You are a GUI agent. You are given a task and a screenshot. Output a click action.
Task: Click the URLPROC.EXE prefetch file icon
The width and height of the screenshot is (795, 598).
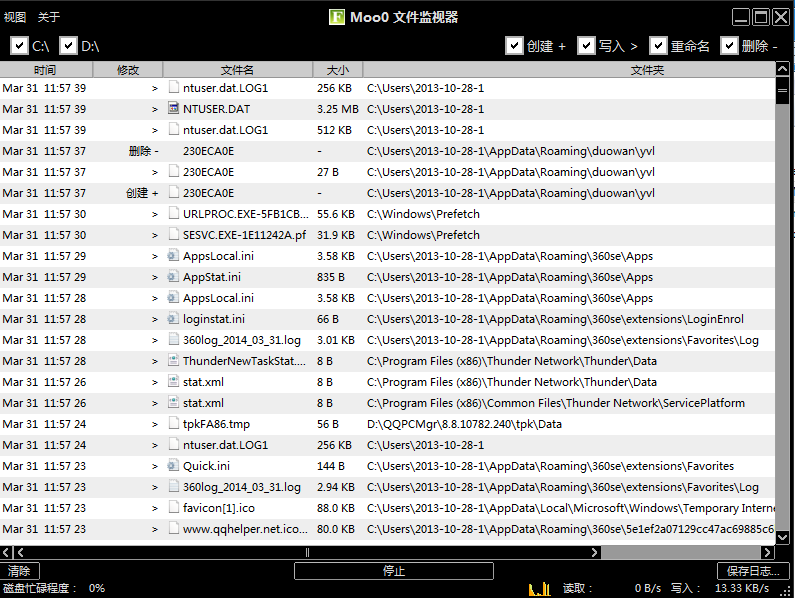pyautogui.click(x=174, y=214)
